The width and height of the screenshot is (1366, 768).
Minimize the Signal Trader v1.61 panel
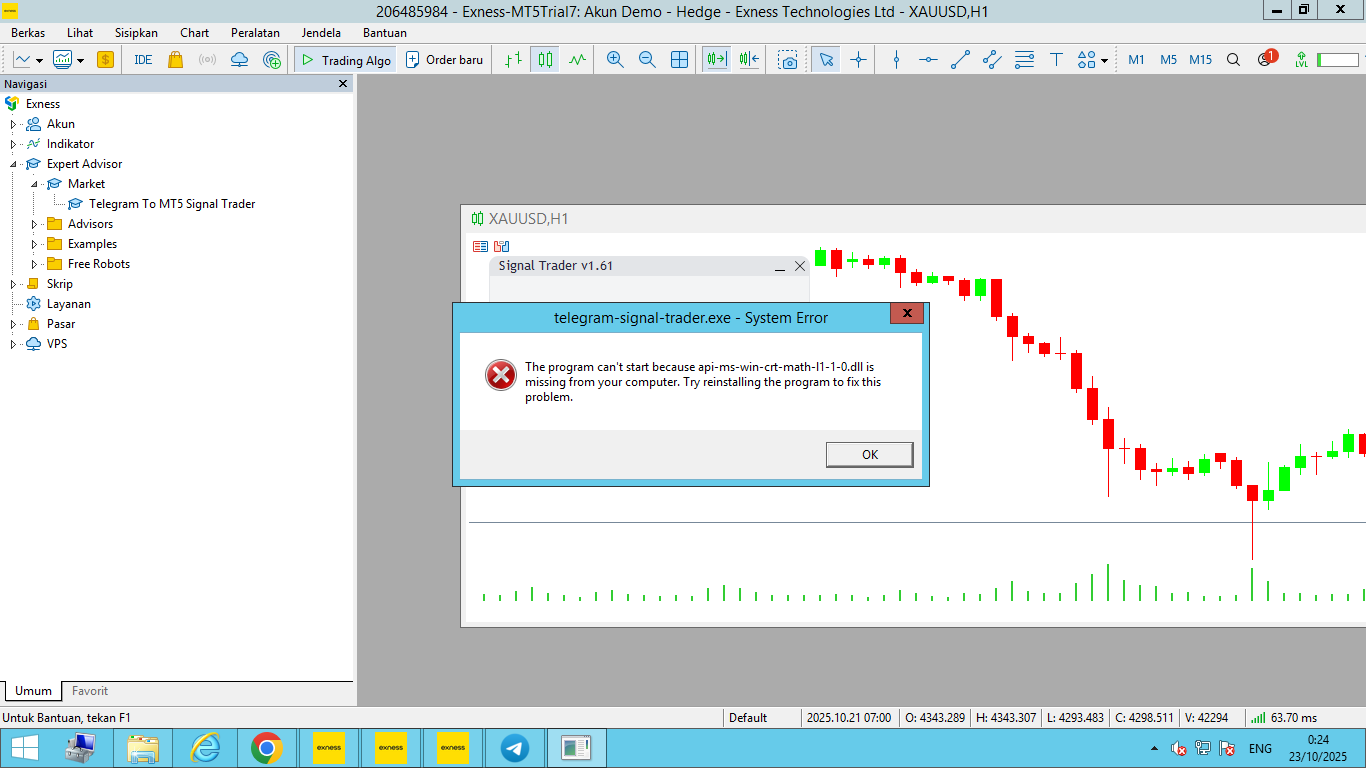click(x=780, y=267)
